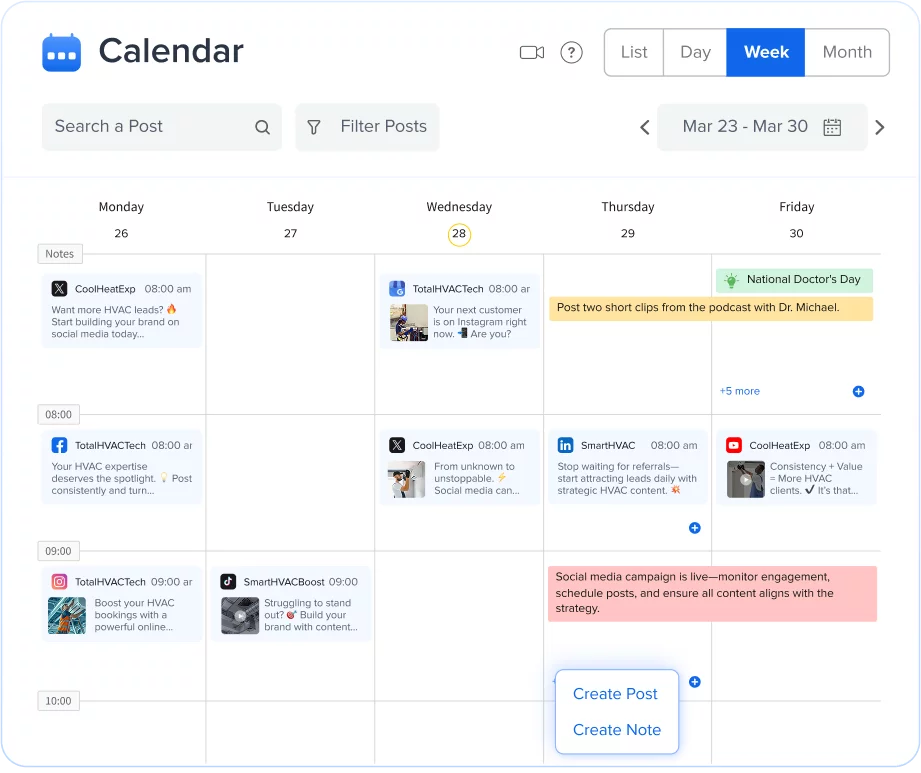The width and height of the screenshot is (921, 773).
Task: Open the help question mark icon
Action: (571, 52)
